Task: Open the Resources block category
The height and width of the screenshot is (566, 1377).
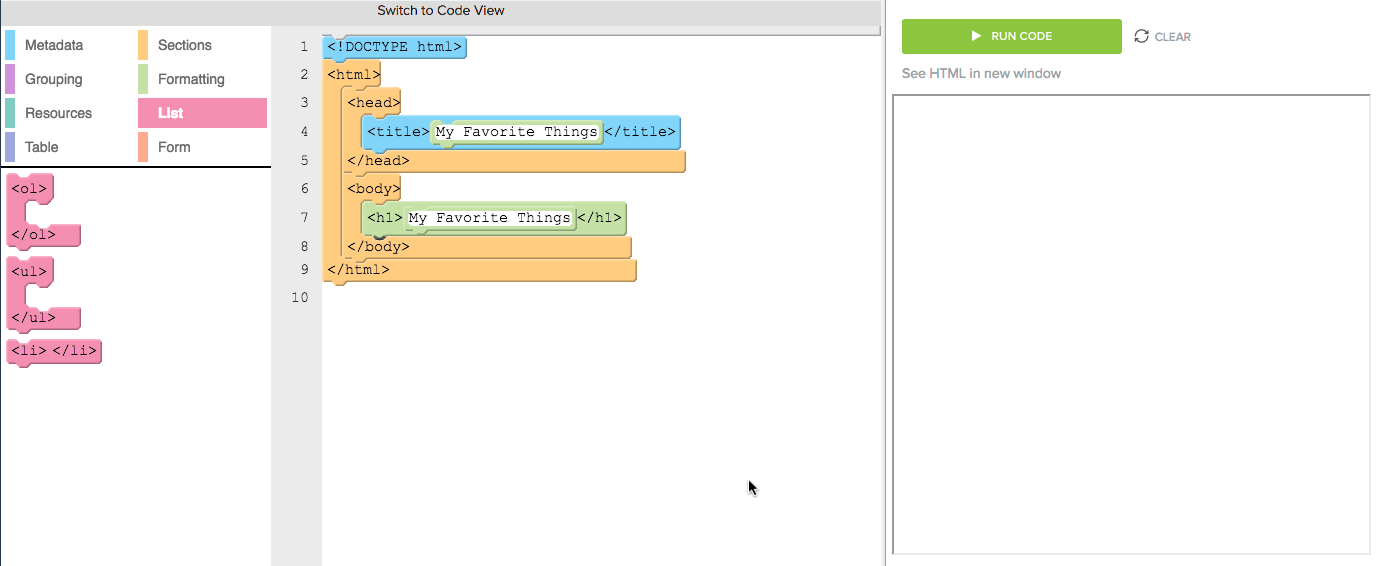Action: (58, 113)
